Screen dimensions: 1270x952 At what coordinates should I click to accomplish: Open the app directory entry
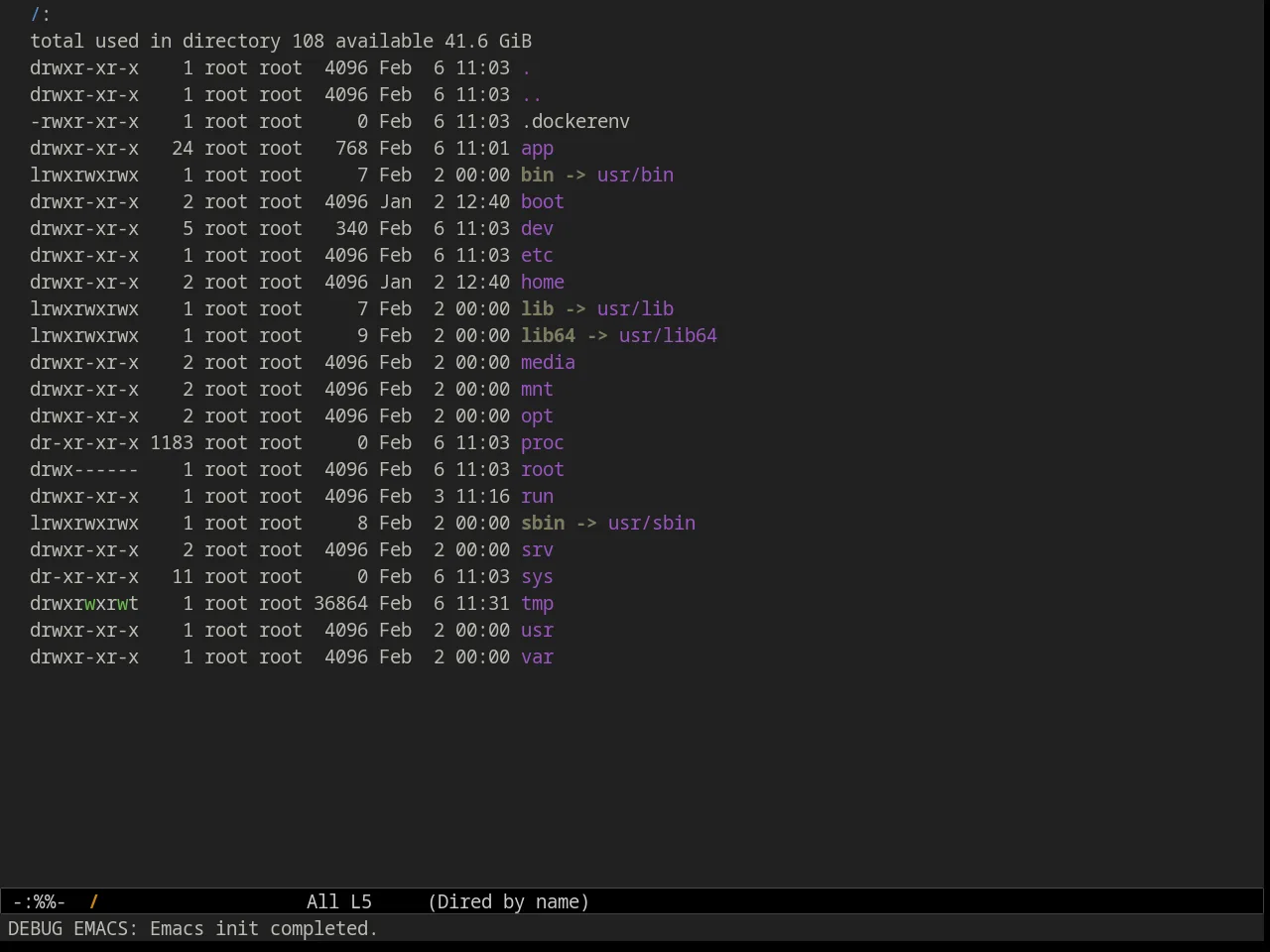coord(537,149)
